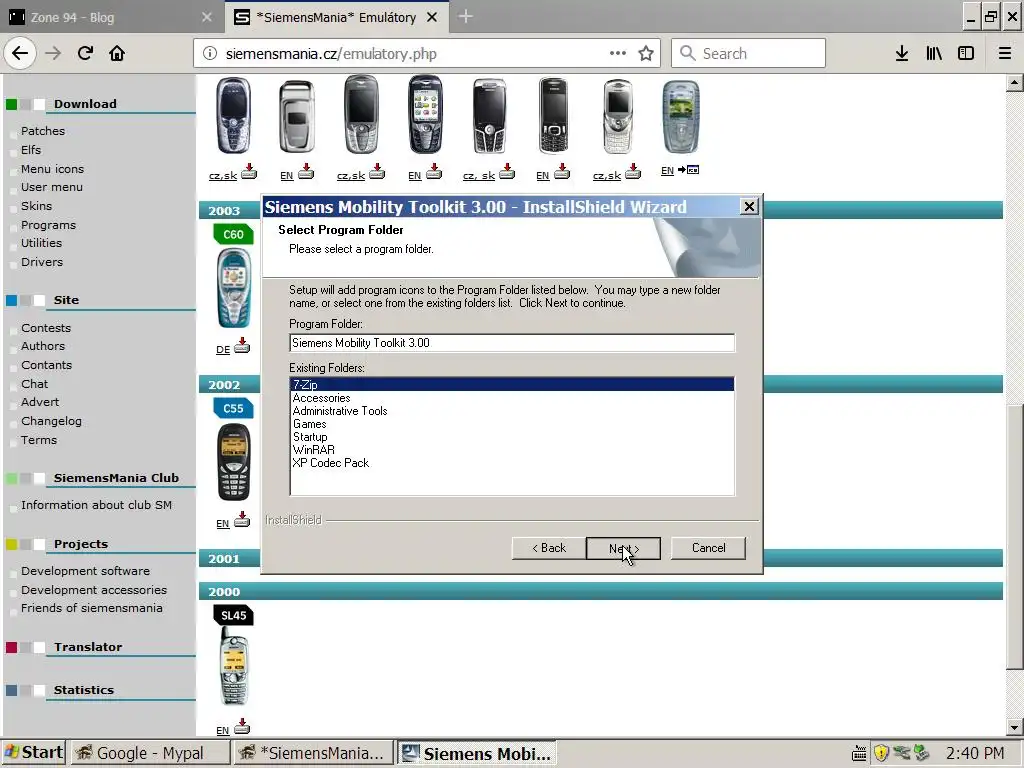Open the Menu icons sidebar link
This screenshot has height=768, width=1024.
click(52, 169)
